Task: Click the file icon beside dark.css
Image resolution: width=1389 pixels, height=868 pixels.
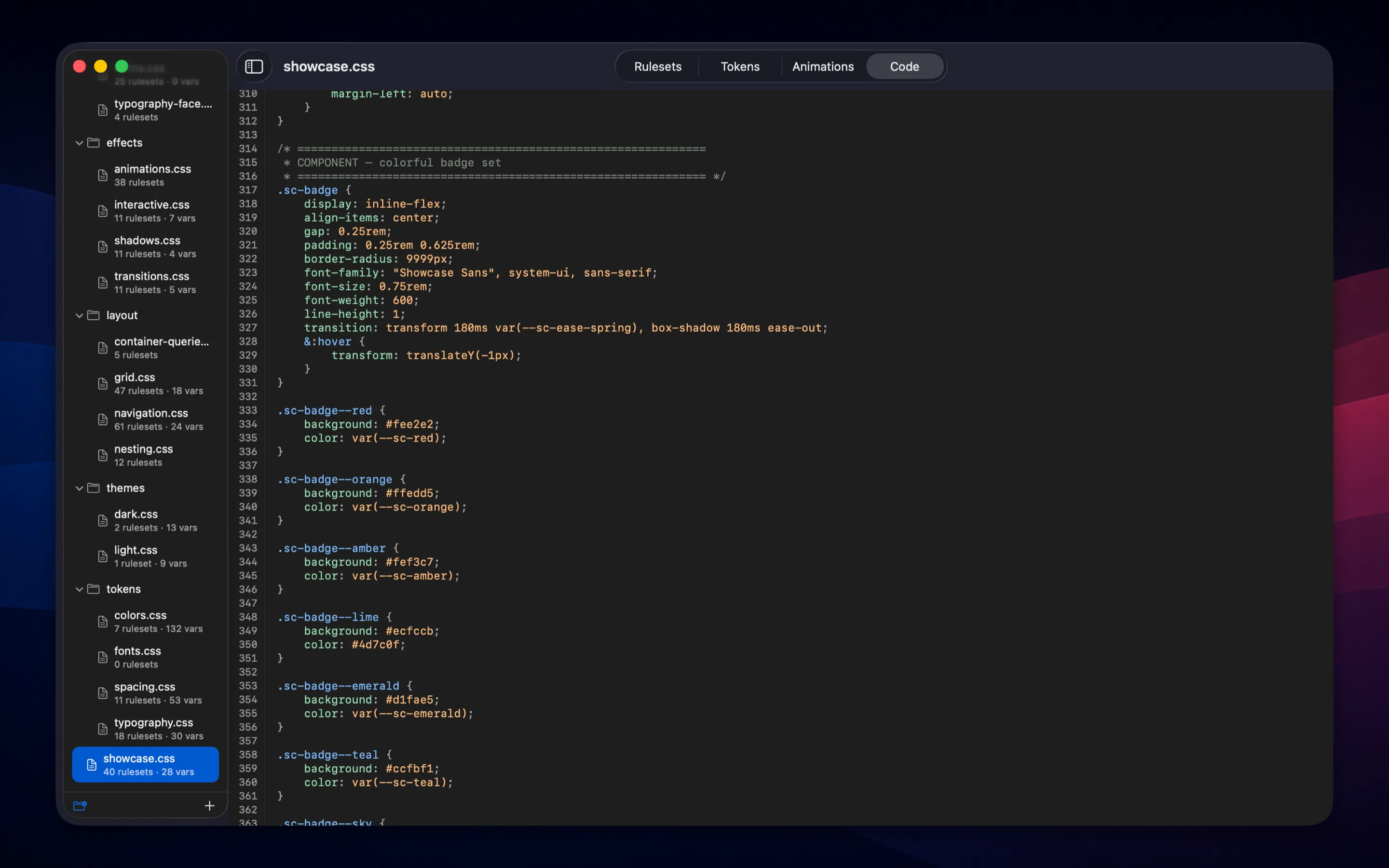Action: (103, 521)
